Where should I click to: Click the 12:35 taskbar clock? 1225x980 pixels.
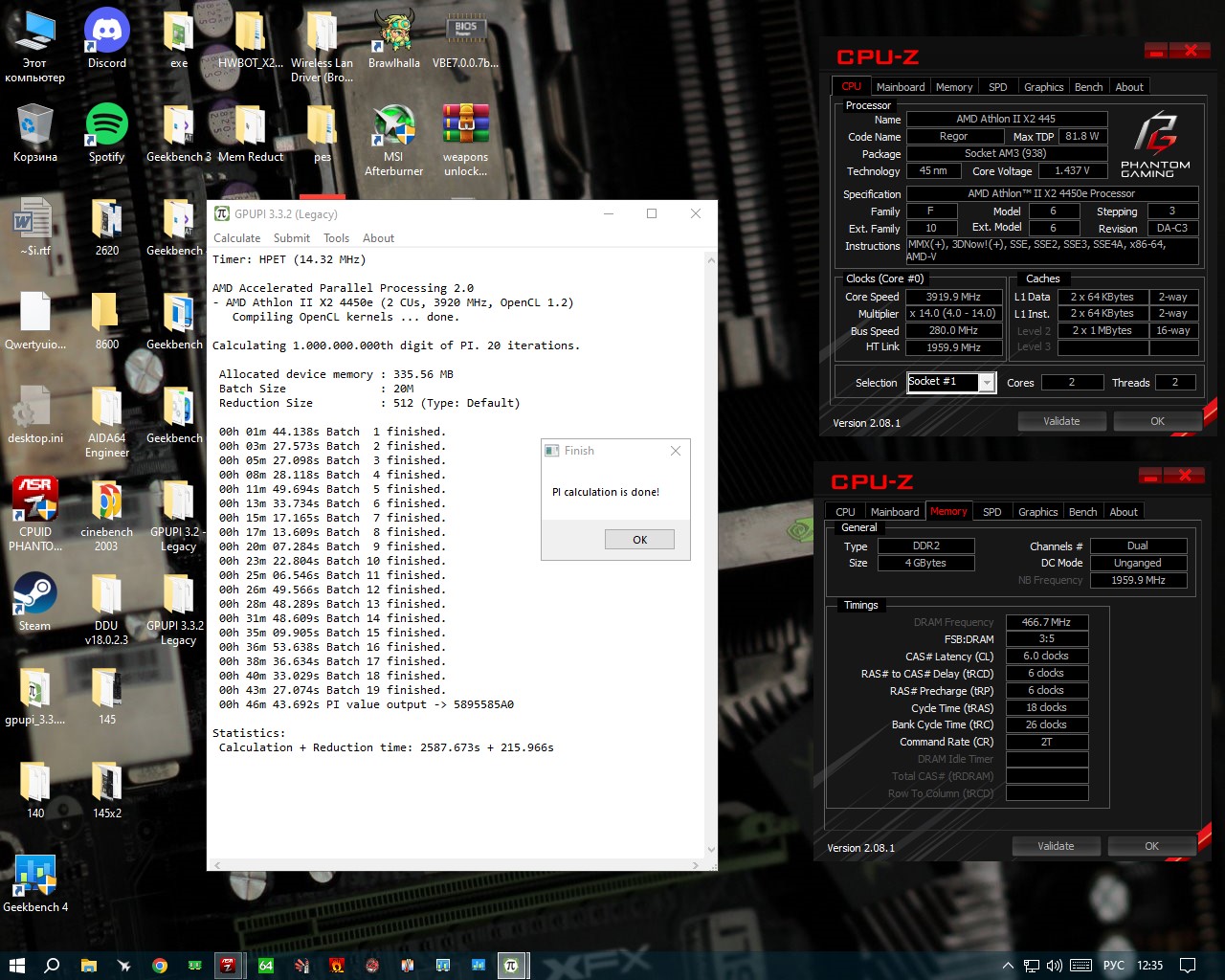click(1149, 966)
